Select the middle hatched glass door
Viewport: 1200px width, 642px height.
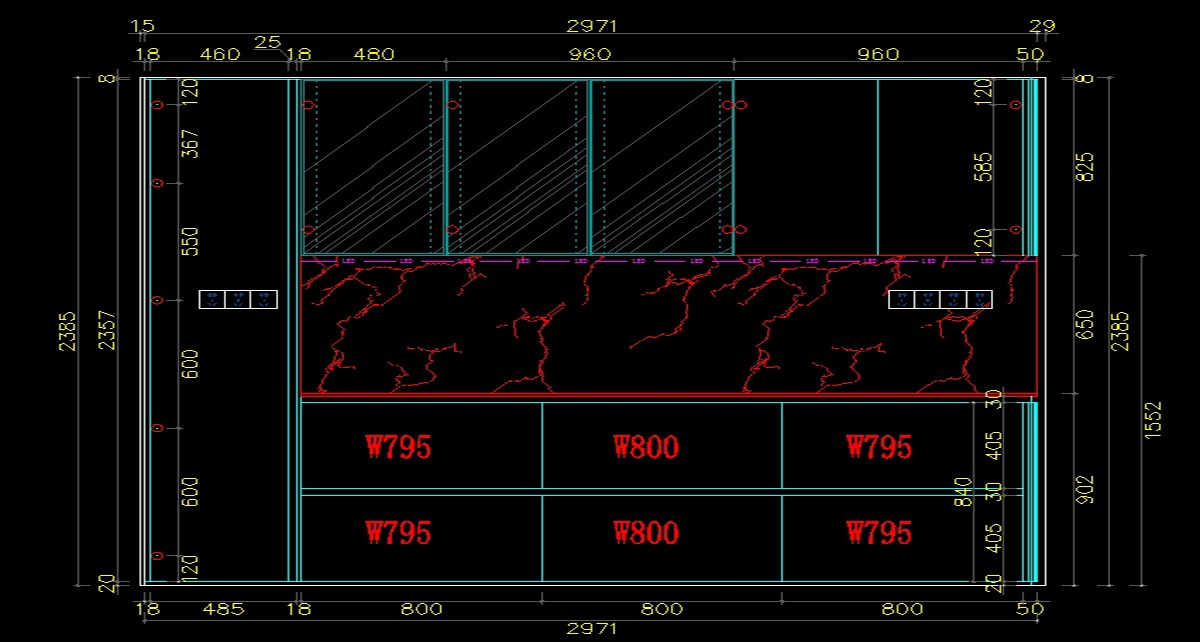(517, 167)
